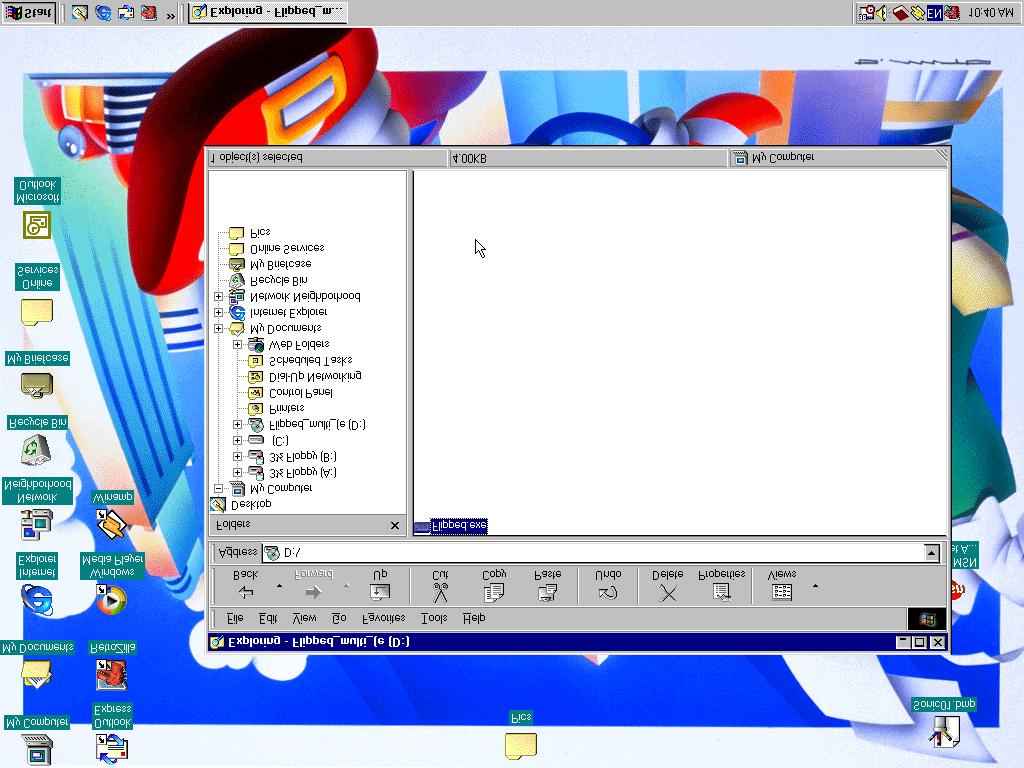Click the Delete toolbar icon
Viewport: 1024px width, 768px height.
tap(668, 591)
